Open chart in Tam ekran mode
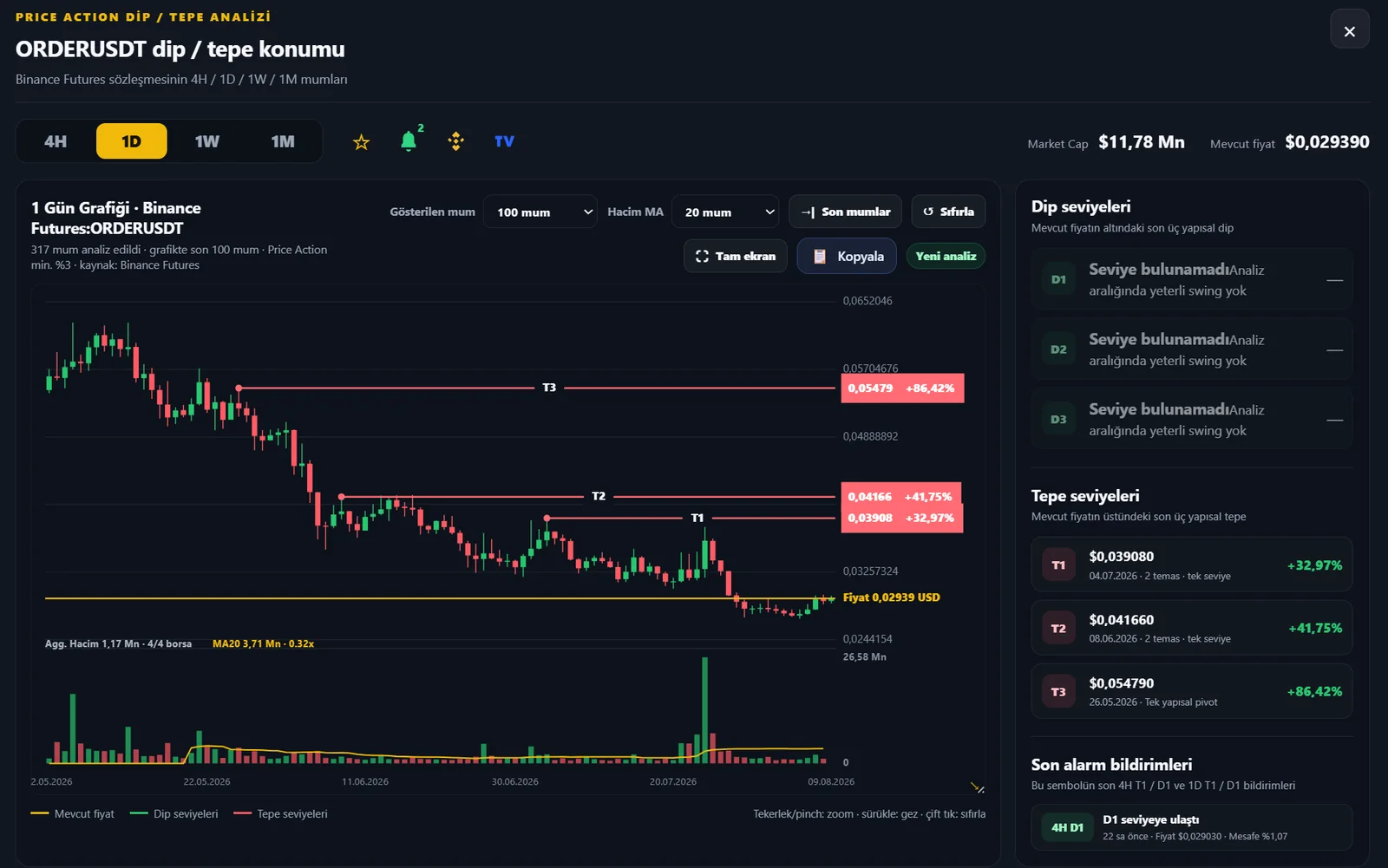The width and height of the screenshot is (1388, 868). pos(736,257)
